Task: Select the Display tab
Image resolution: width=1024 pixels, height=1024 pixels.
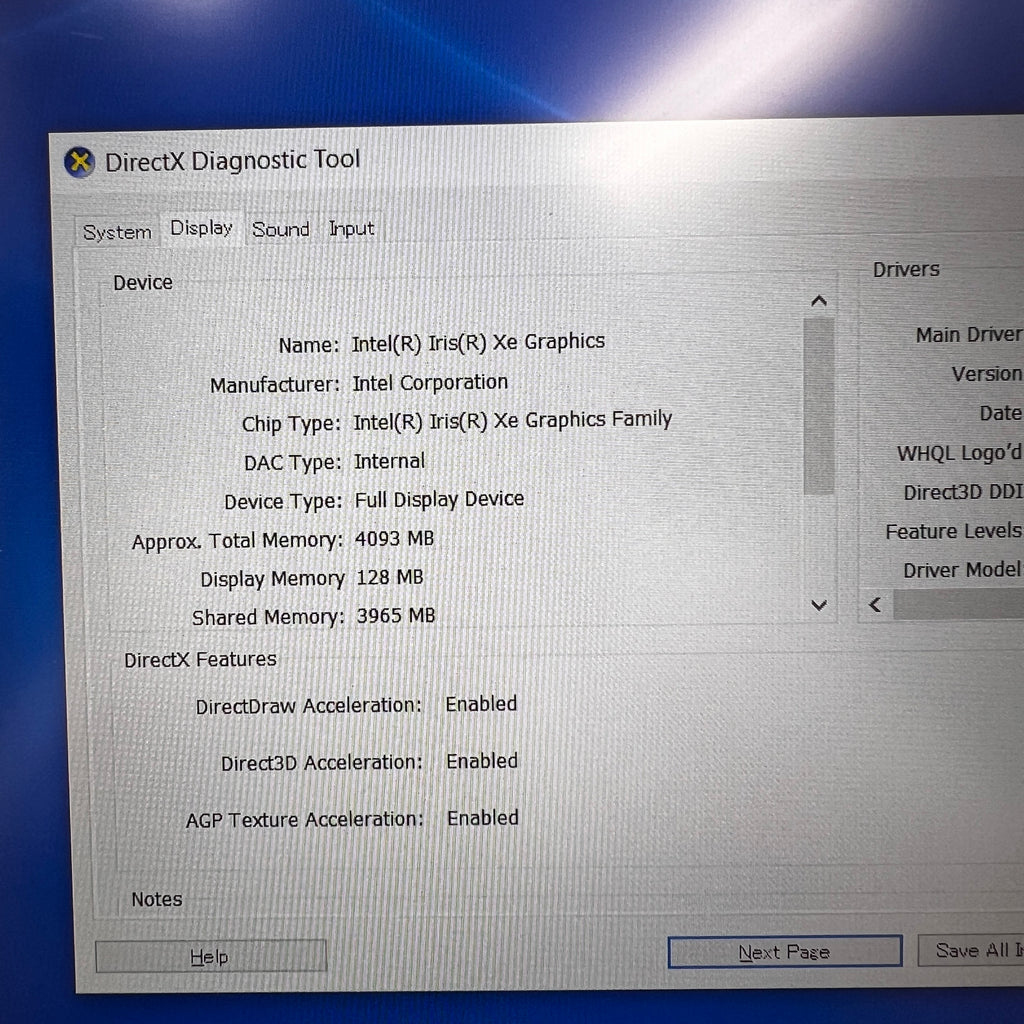Action: (202, 228)
